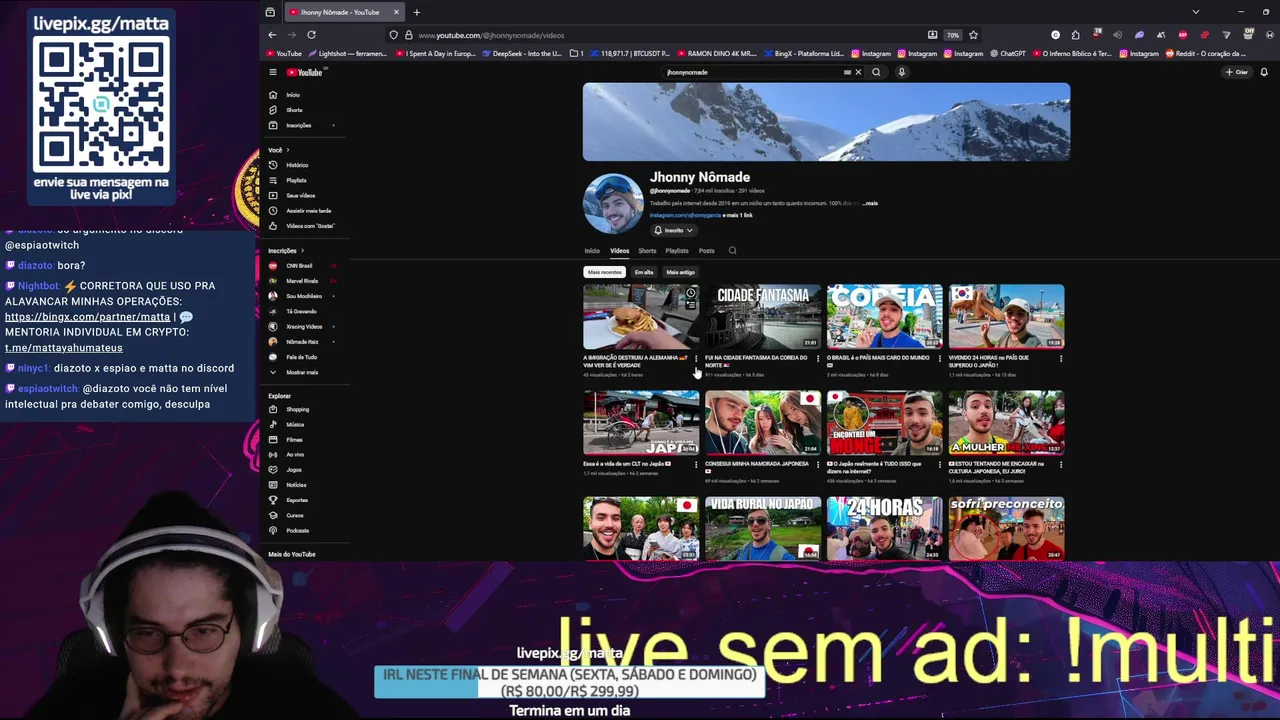Viewport: 1280px width, 720px height.
Task: Open the YouTube hamburger guide menu
Action: pyautogui.click(x=272, y=72)
